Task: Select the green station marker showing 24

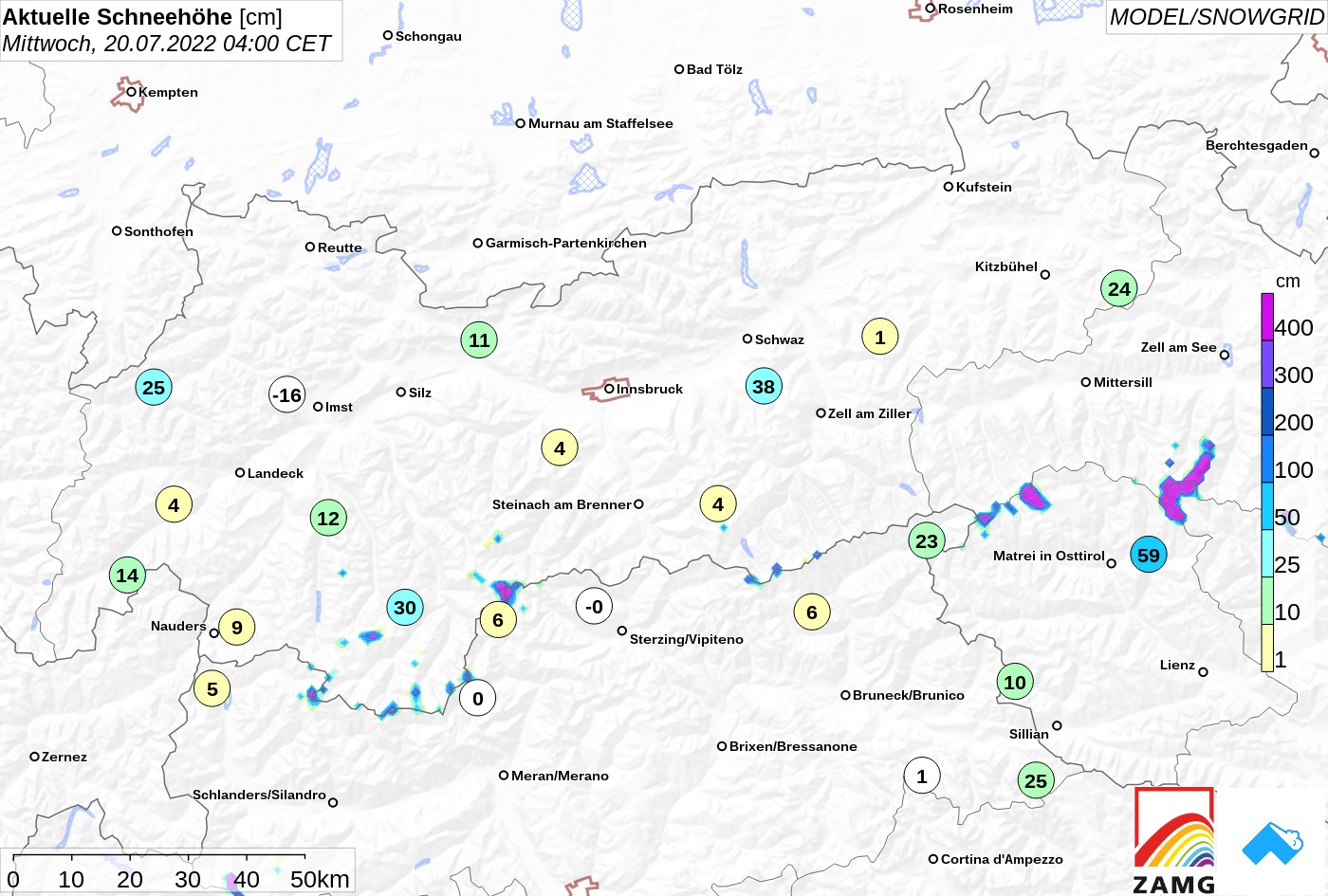Action: point(1119,289)
